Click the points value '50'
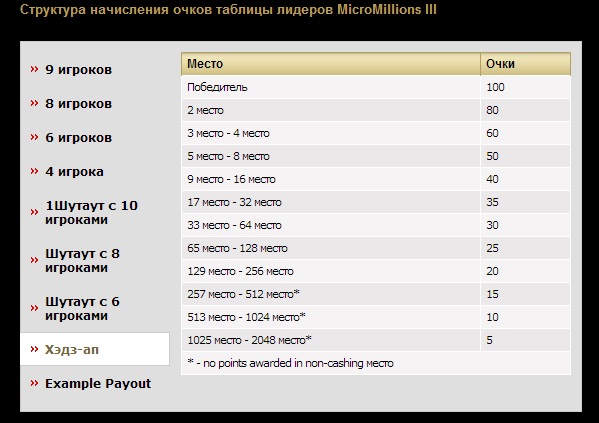 492,156
